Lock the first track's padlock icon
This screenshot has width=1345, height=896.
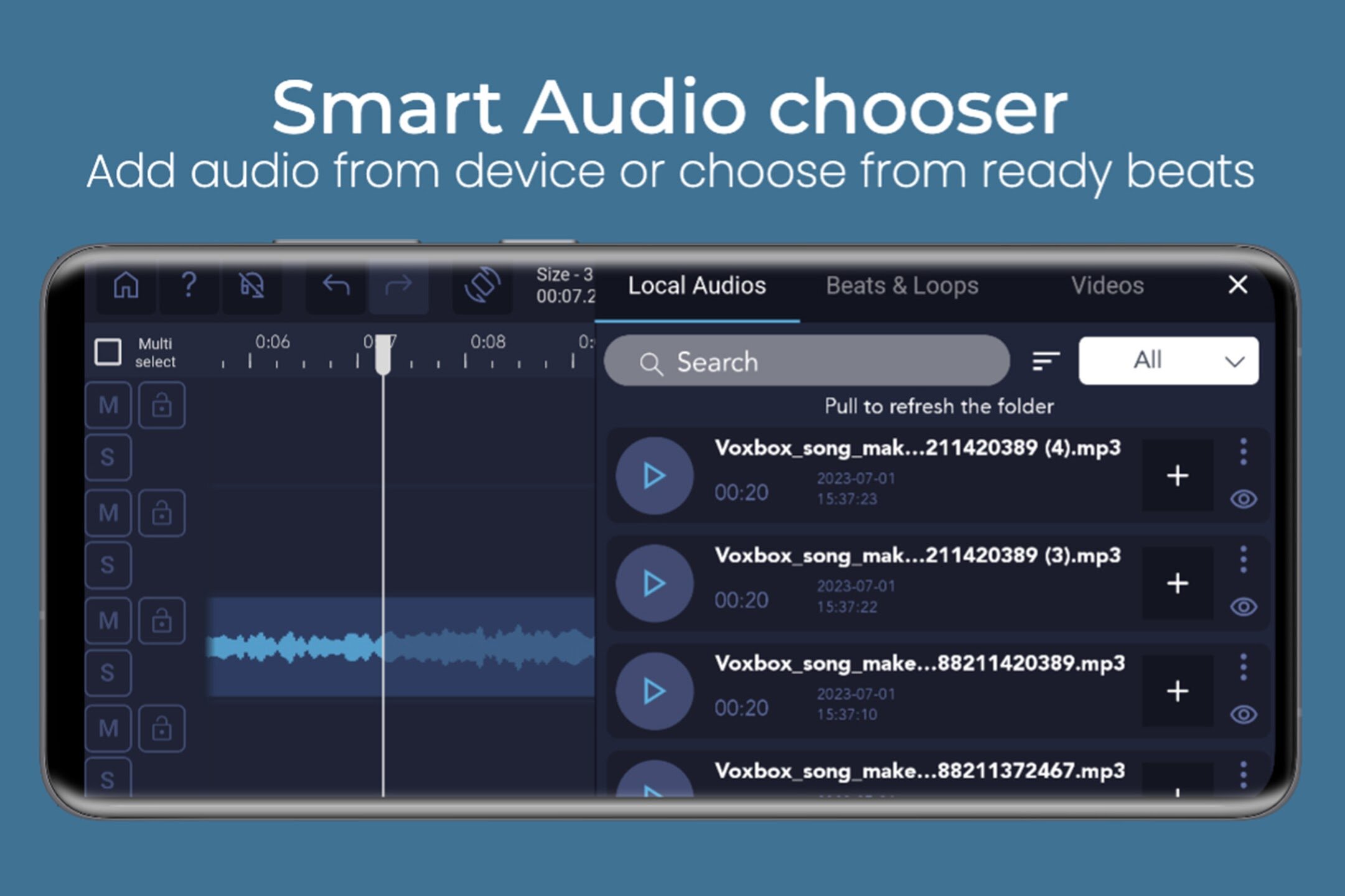coord(162,406)
